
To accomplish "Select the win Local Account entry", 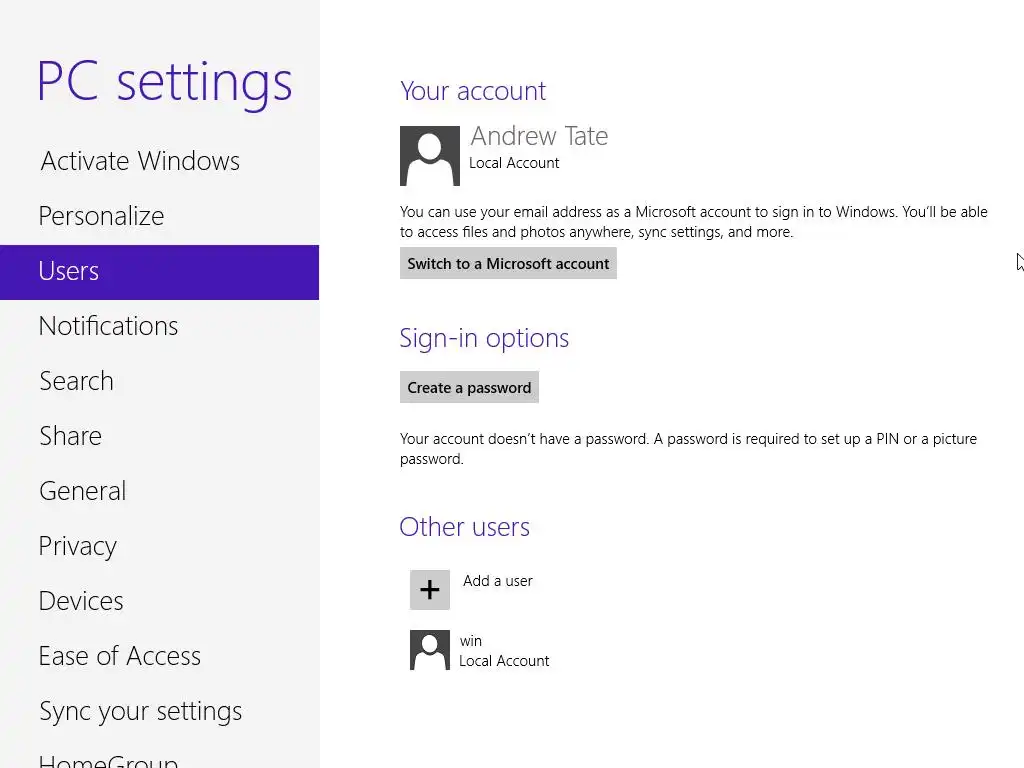I will tap(504, 651).
